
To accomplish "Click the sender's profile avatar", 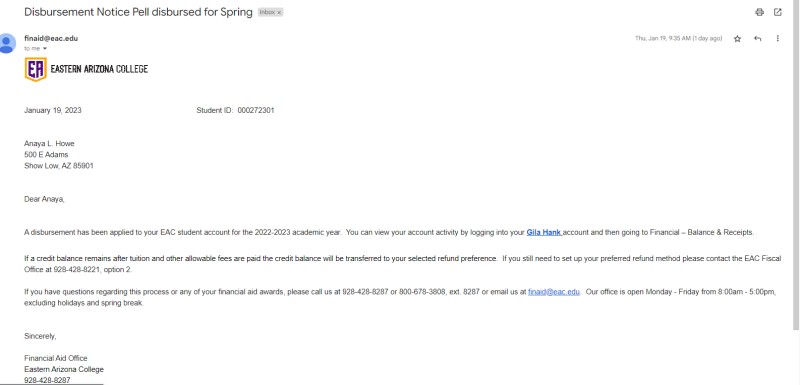I will [7, 43].
